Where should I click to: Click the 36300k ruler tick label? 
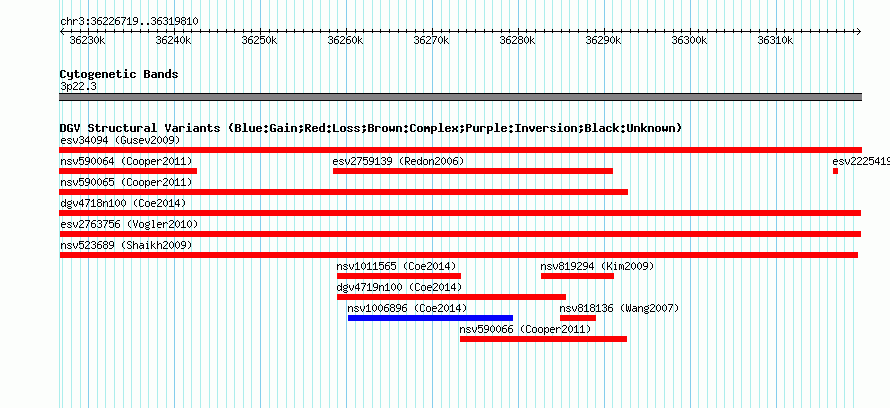[x=690, y=41]
